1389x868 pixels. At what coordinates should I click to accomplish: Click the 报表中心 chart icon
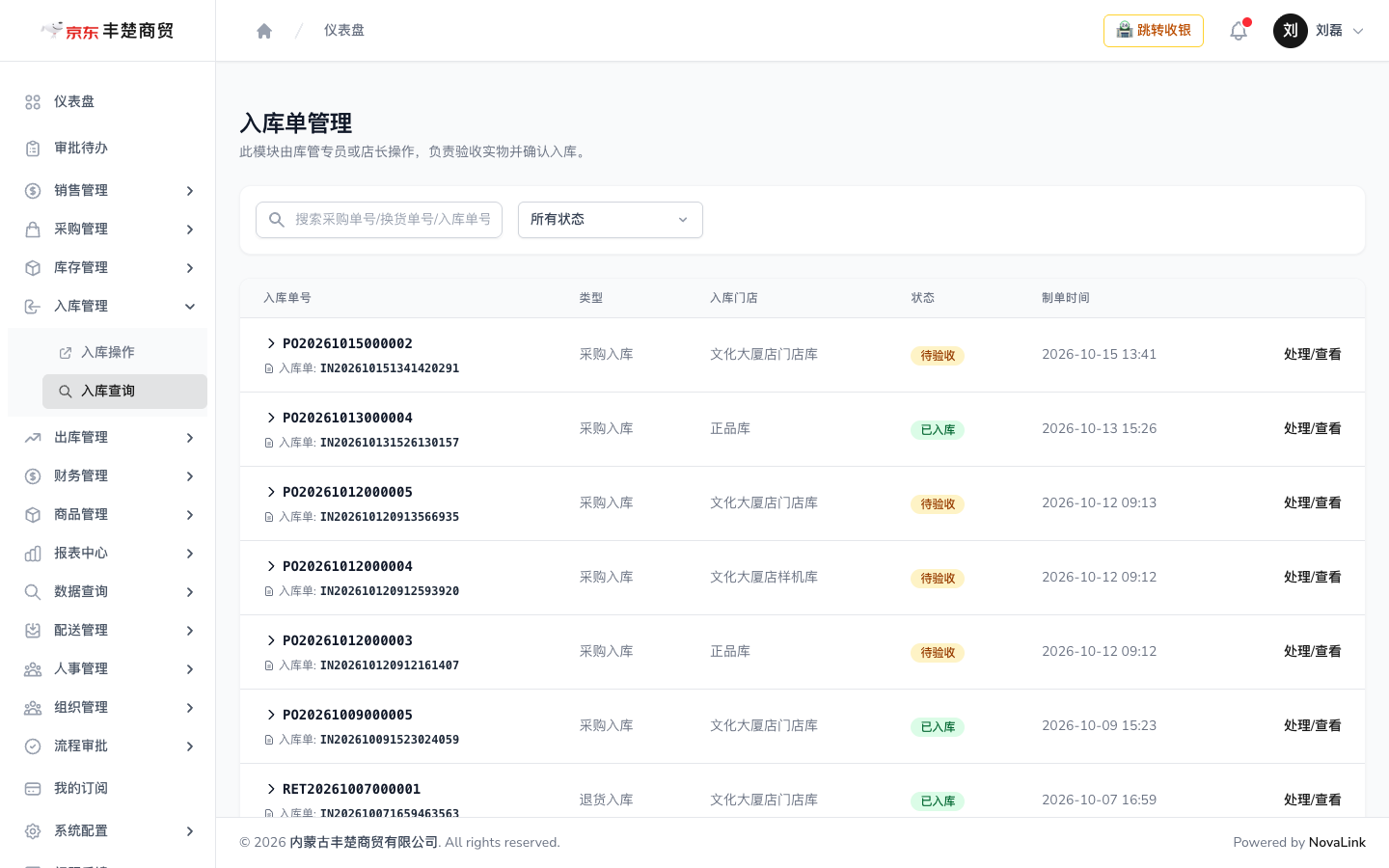(33, 554)
